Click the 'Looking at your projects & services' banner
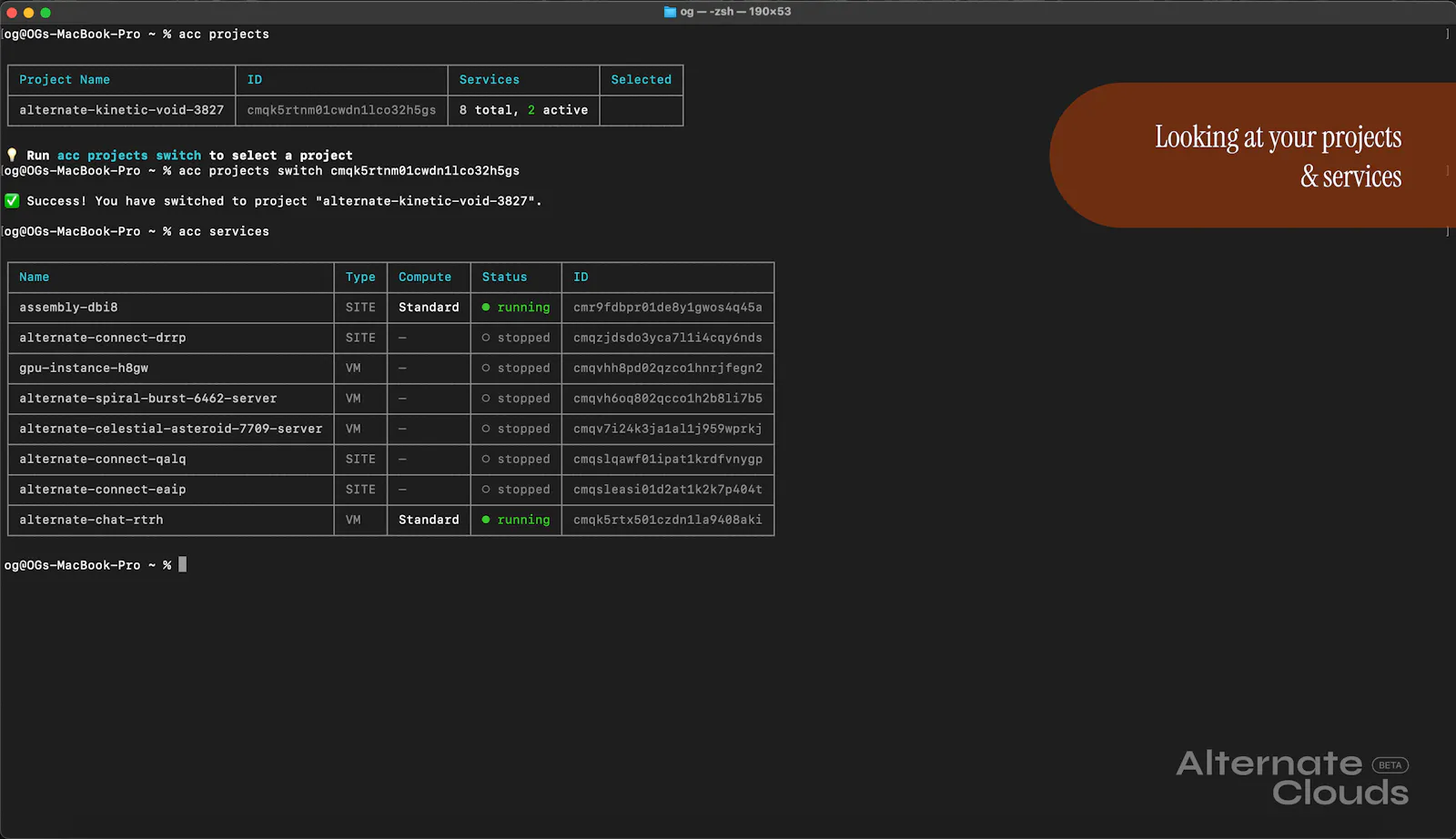Image resolution: width=1456 pixels, height=839 pixels. point(1252,156)
